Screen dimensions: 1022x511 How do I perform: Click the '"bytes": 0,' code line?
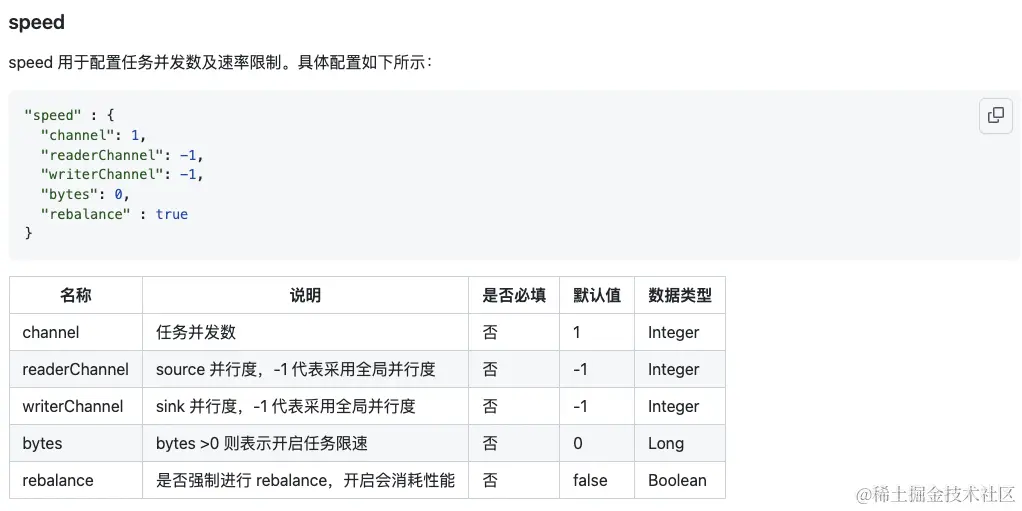(85, 194)
